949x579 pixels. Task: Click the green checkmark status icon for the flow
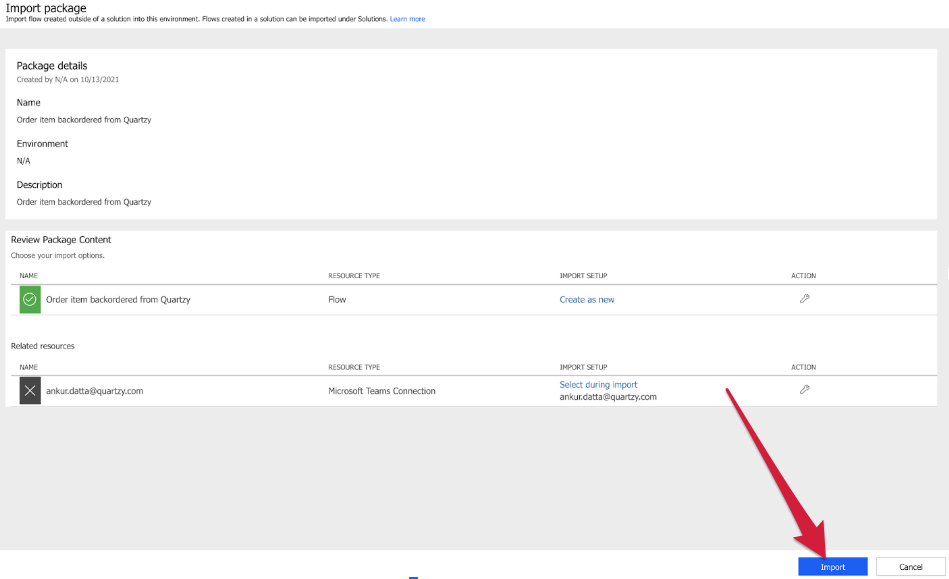click(x=30, y=299)
